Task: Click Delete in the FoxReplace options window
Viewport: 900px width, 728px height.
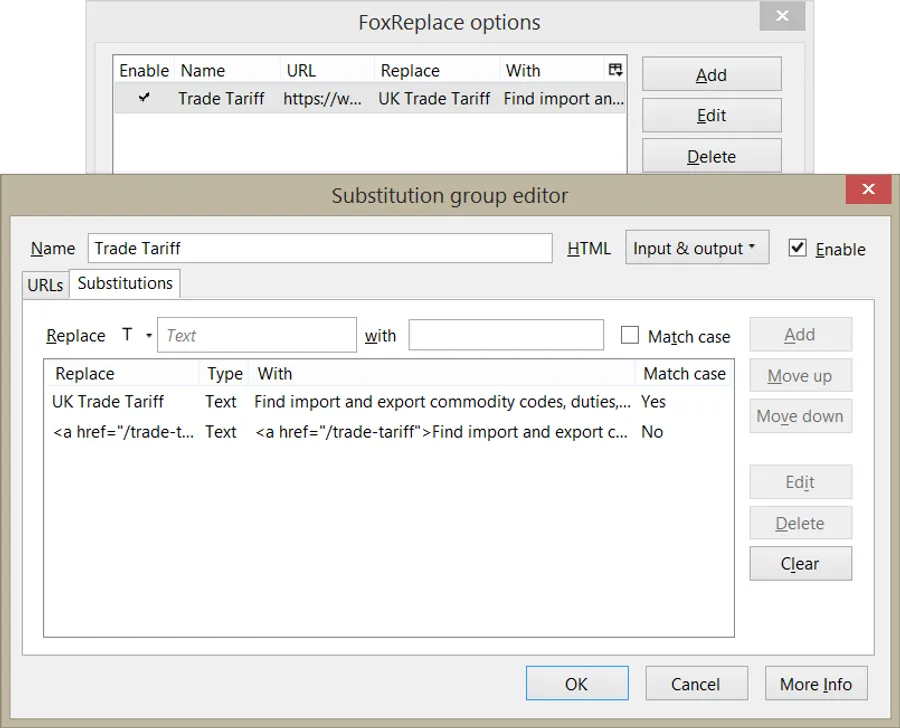Action: tap(711, 156)
